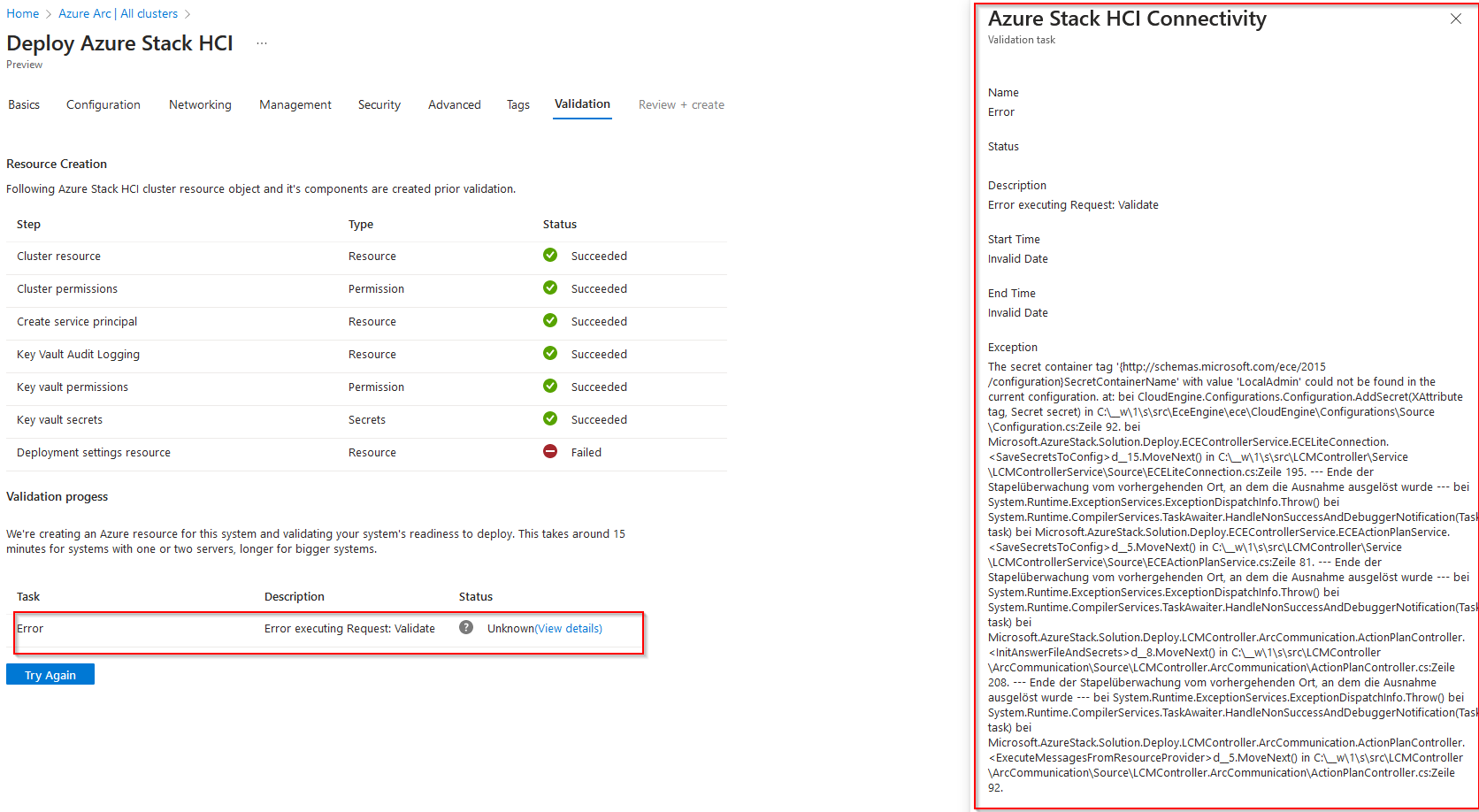Viewport: 1479px width, 812px height.
Task: Switch to the Security tab
Action: coord(379,104)
